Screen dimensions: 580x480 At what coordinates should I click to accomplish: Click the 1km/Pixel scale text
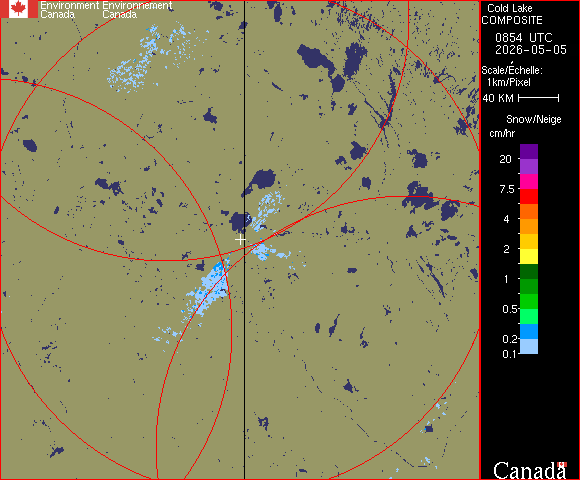[x=509, y=82]
